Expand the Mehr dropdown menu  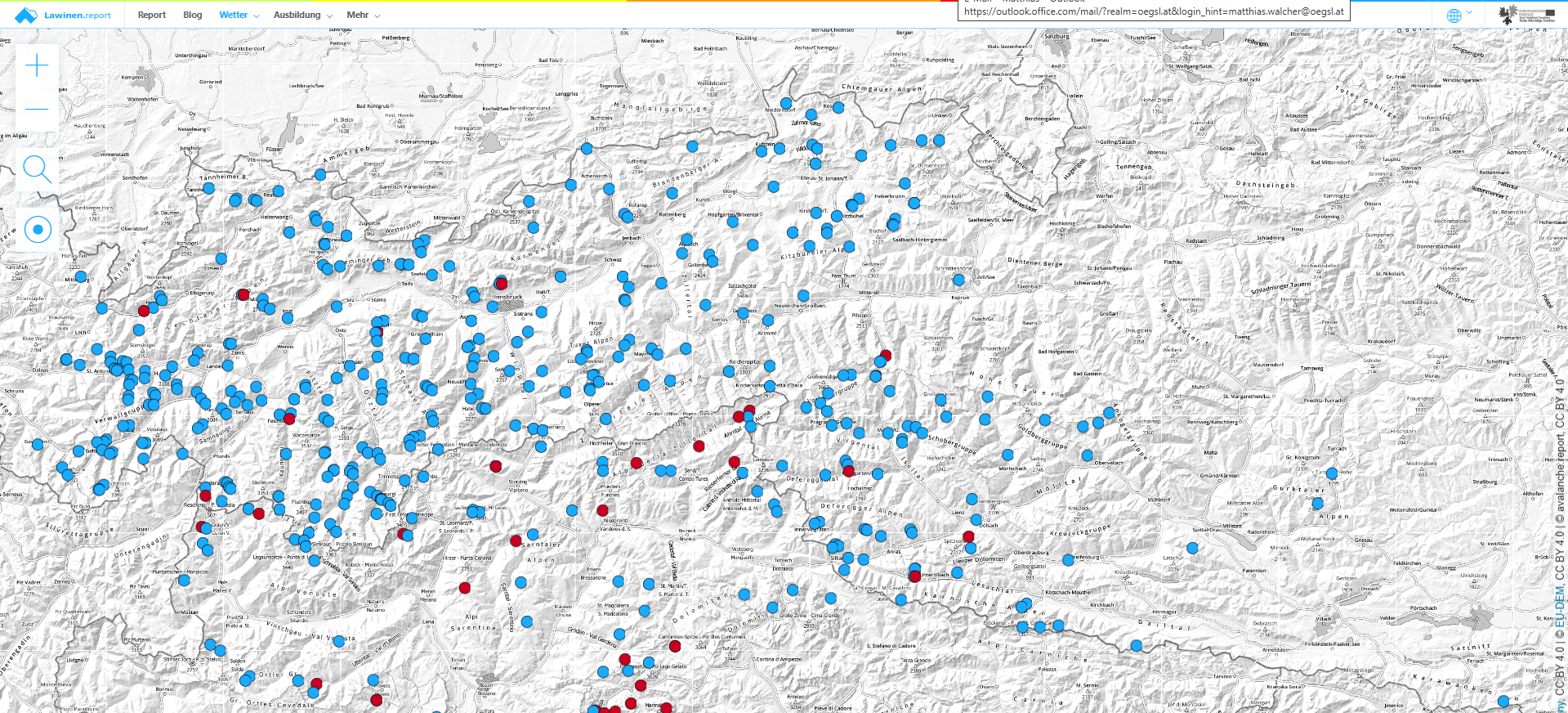pos(363,15)
